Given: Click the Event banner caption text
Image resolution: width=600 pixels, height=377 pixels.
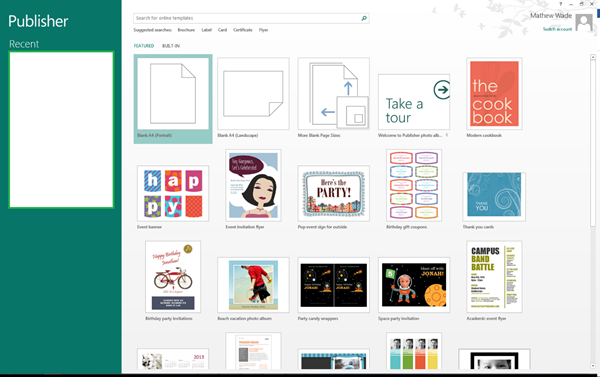Looking at the screenshot, I should (x=149, y=227).
